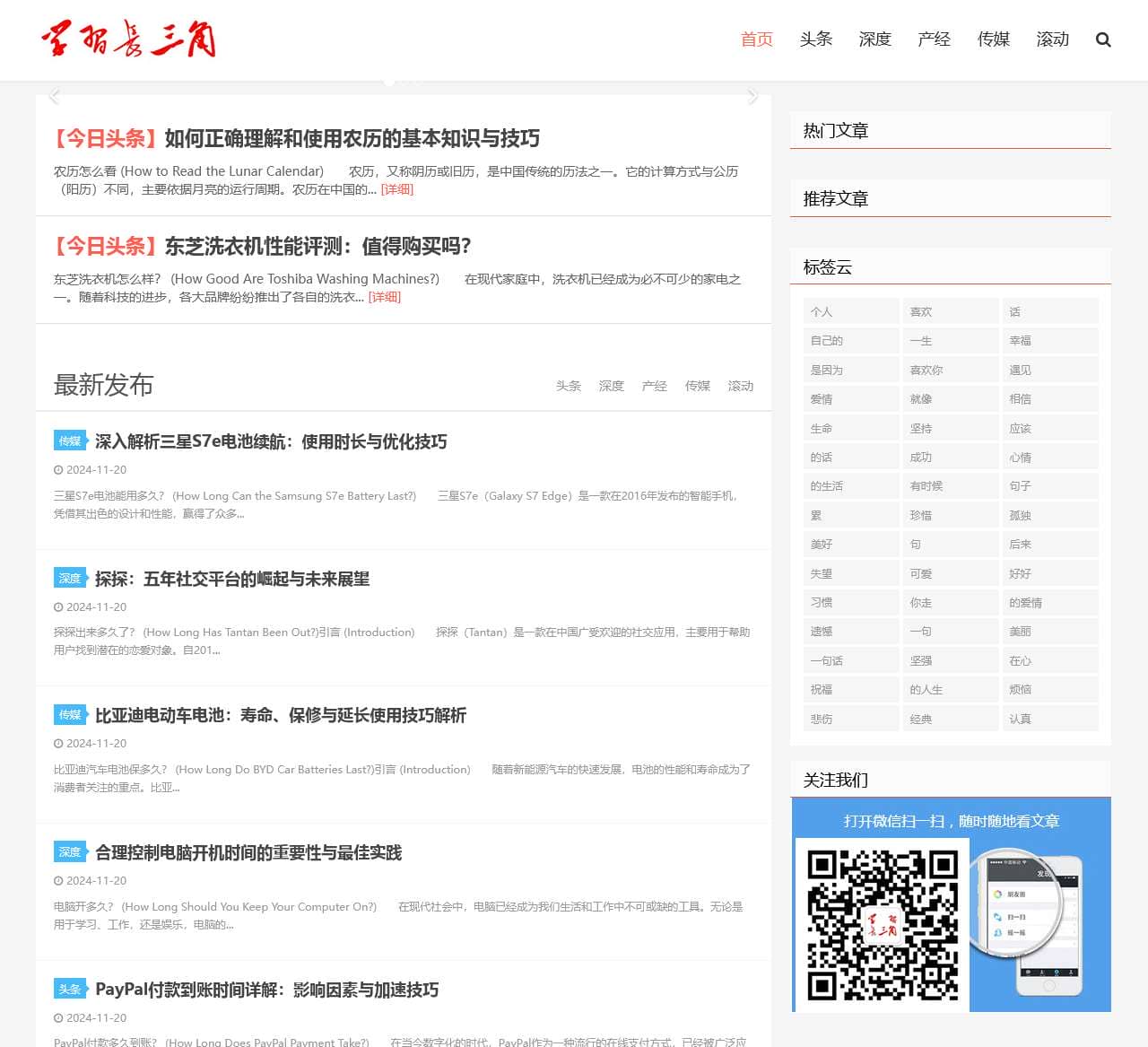Select the 美丽 tag in tag cloud
This screenshot has height=1047, width=1148.
pos(1050,631)
